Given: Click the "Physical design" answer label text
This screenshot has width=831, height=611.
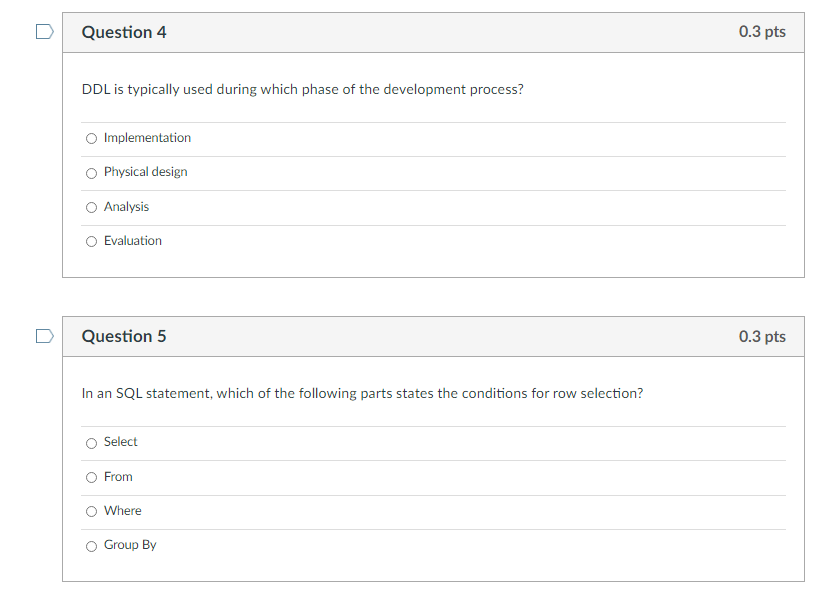Looking at the screenshot, I should [x=146, y=172].
